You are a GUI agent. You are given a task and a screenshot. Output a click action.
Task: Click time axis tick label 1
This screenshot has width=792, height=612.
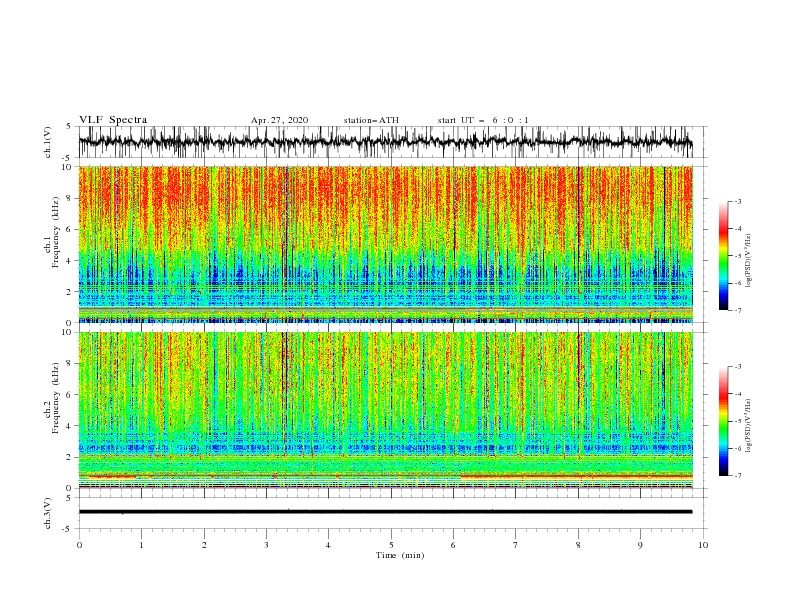click(x=141, y=545)
